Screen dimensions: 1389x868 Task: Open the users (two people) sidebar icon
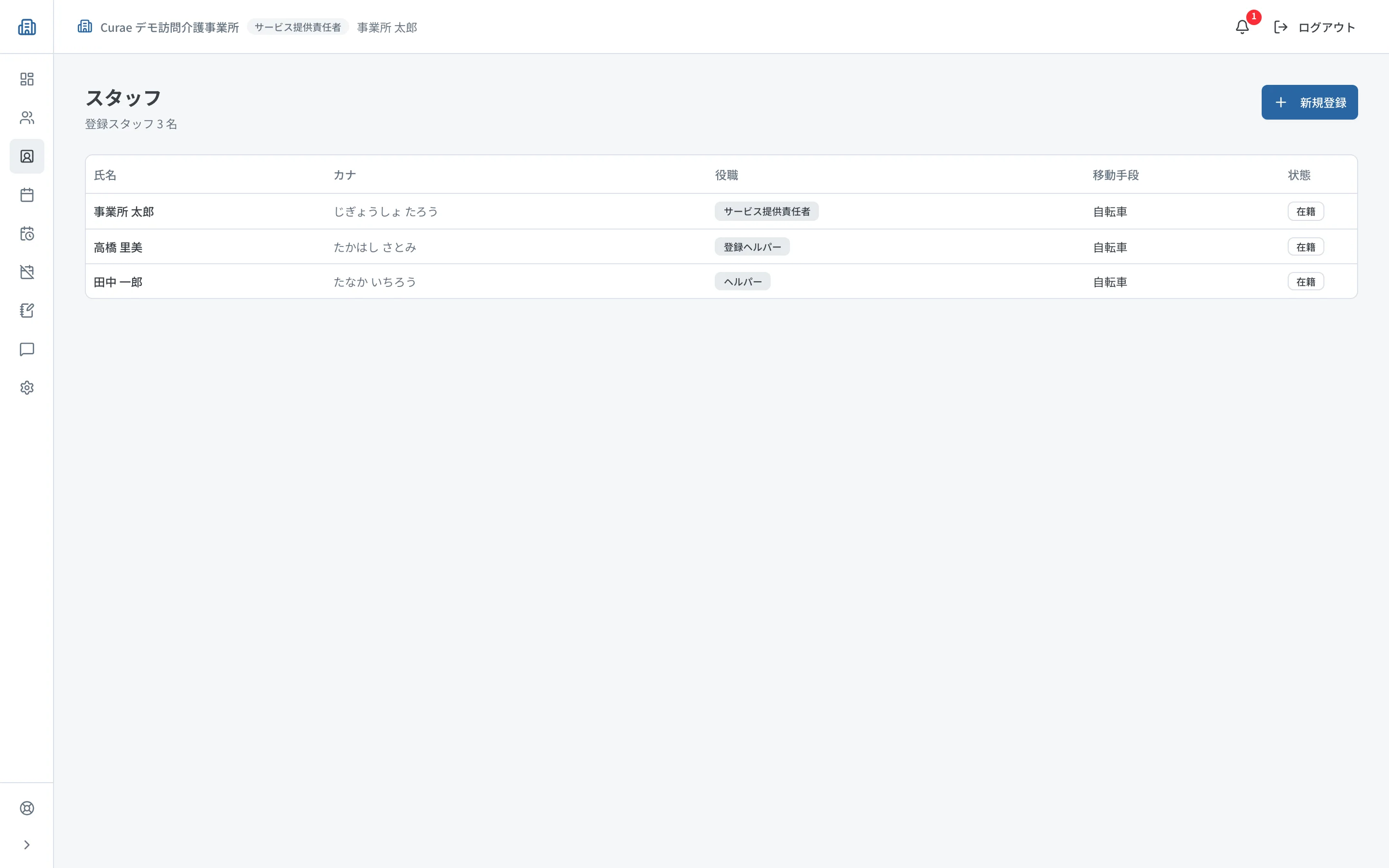[27, 118]
